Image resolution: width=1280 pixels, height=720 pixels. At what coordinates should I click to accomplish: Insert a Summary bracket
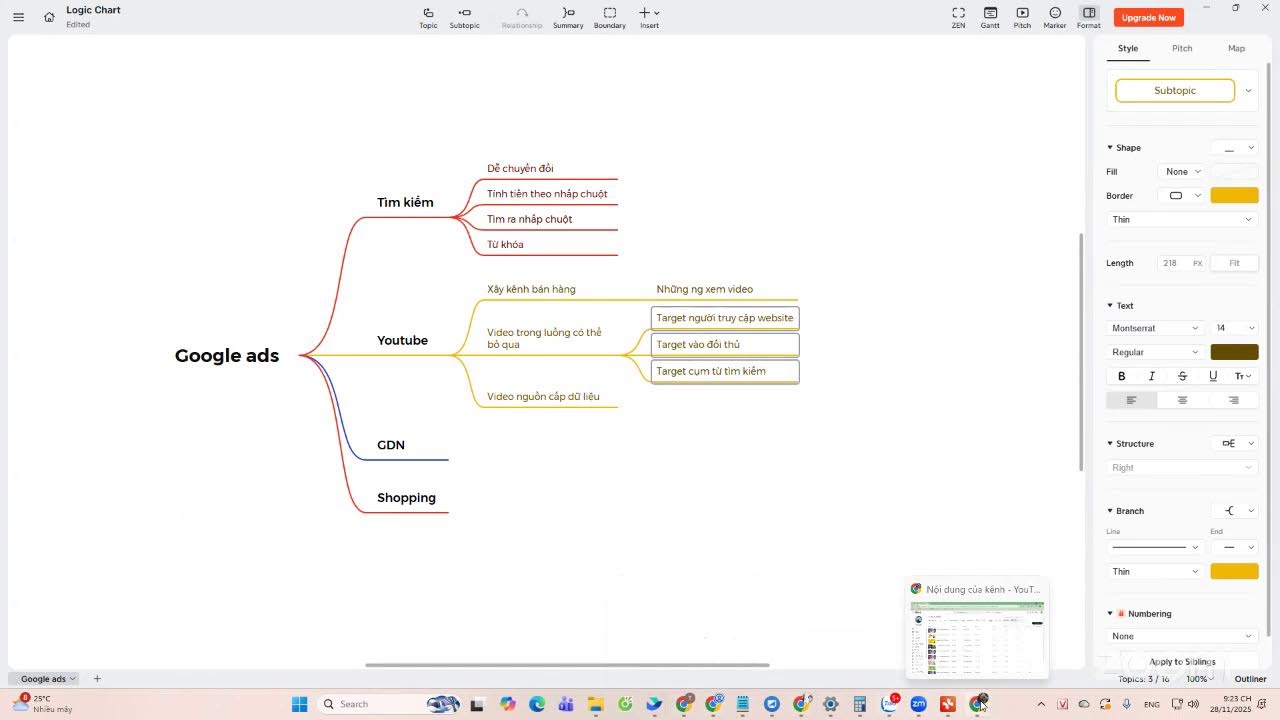tap(568, 17)
